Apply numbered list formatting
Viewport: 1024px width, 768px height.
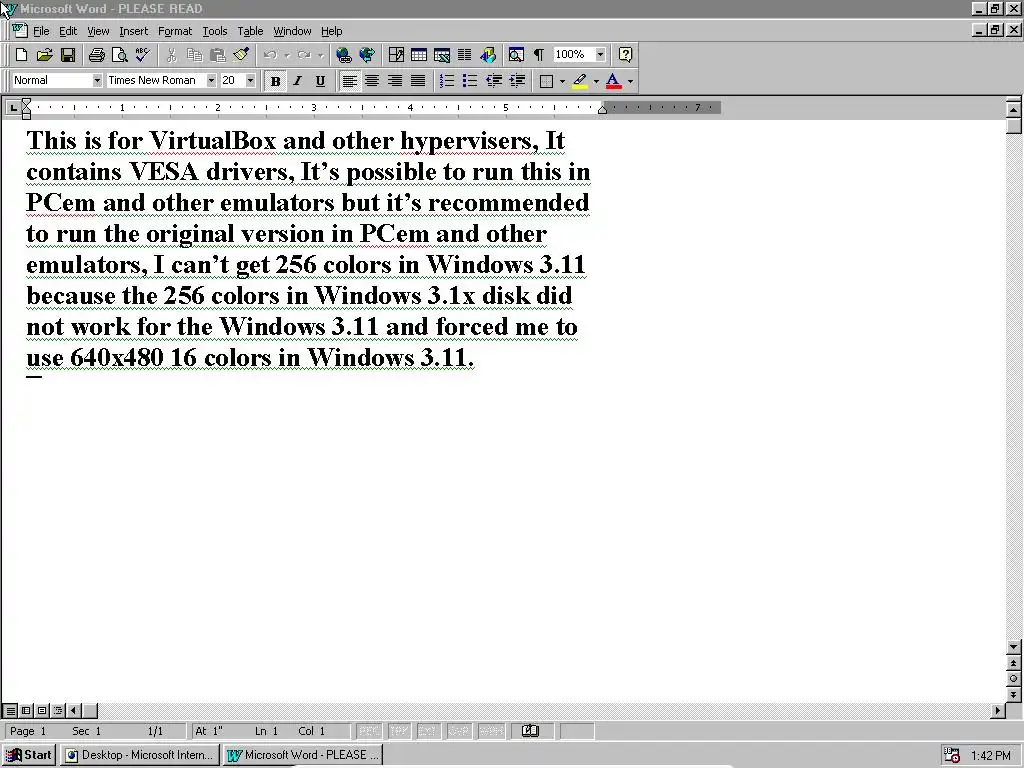coord(447,81)
